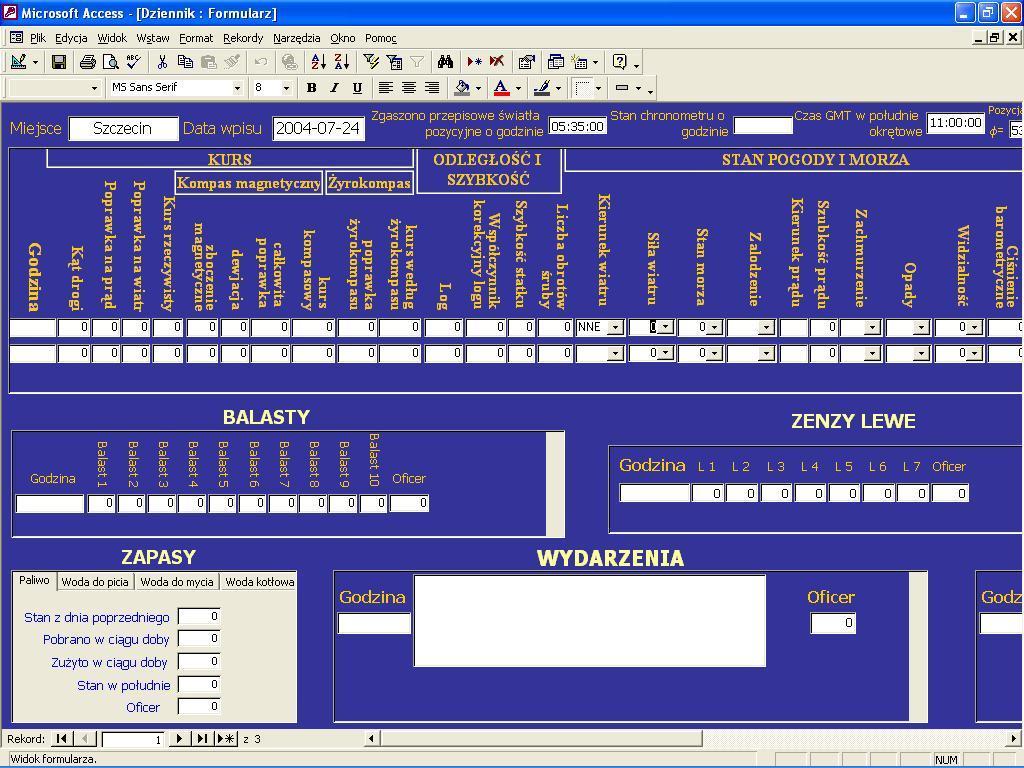Switch to Woda kotłowa tab
This screenshot has height=768, width=1024.
click(x=259, y=582)
